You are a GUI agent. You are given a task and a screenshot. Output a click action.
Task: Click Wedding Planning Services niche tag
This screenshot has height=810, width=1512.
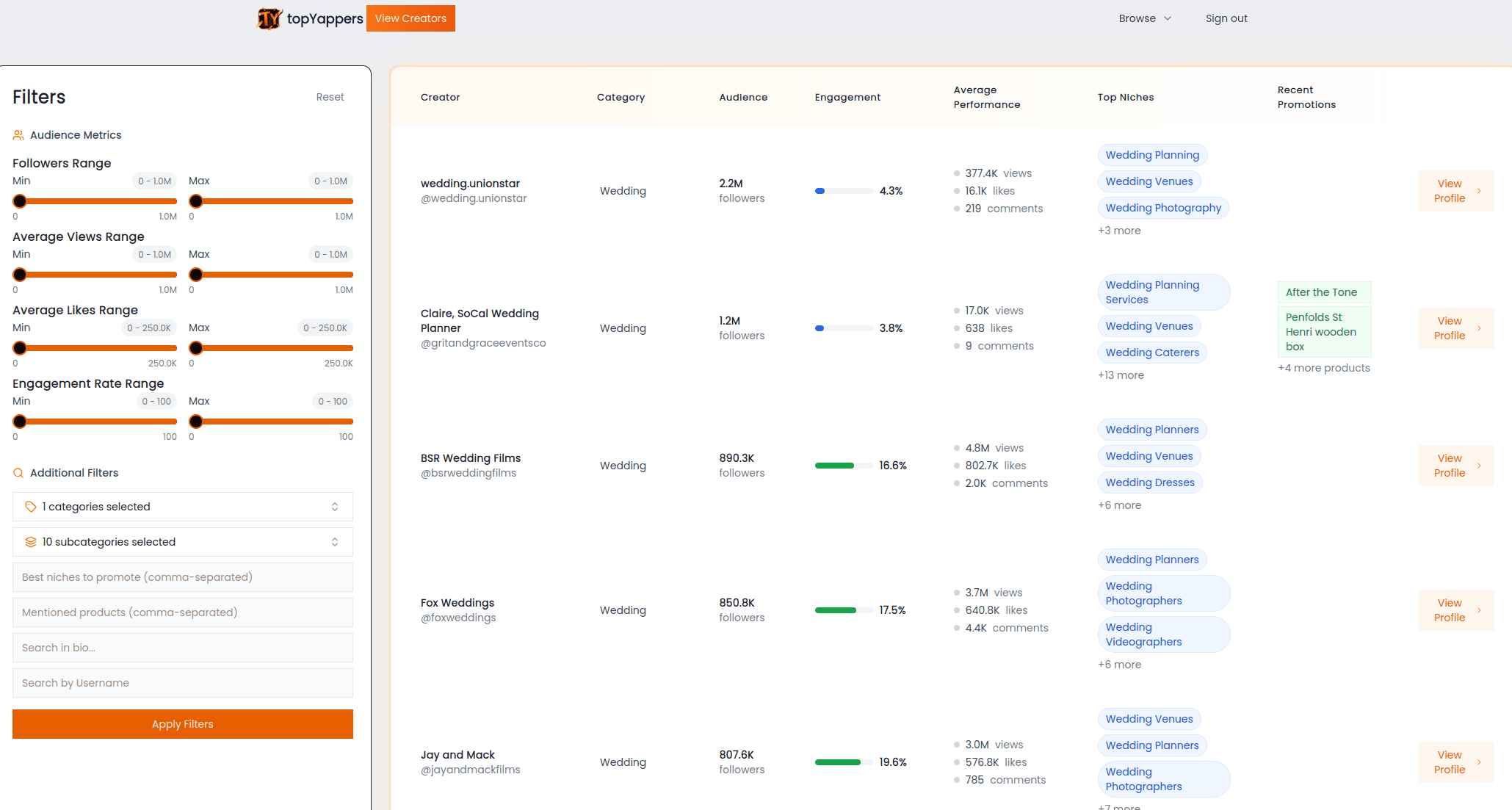pos(1164,292)
